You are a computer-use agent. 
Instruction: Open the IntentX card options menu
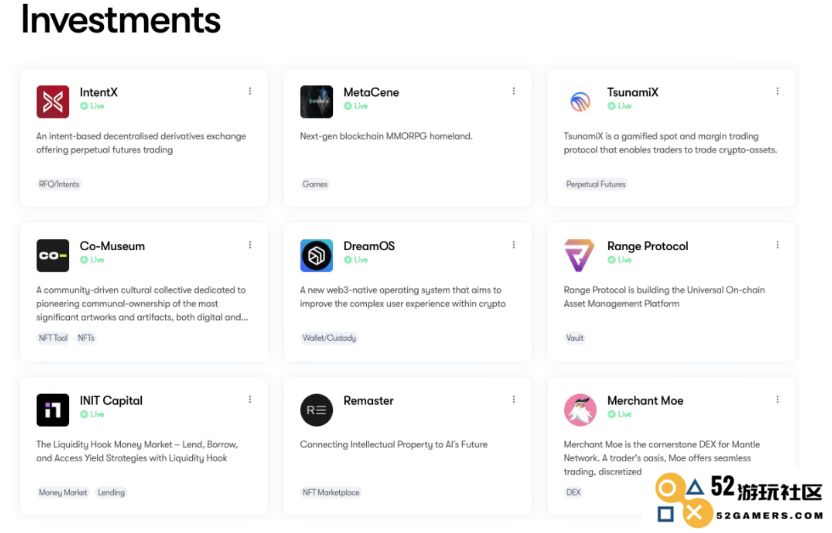[x=250, y=91]
